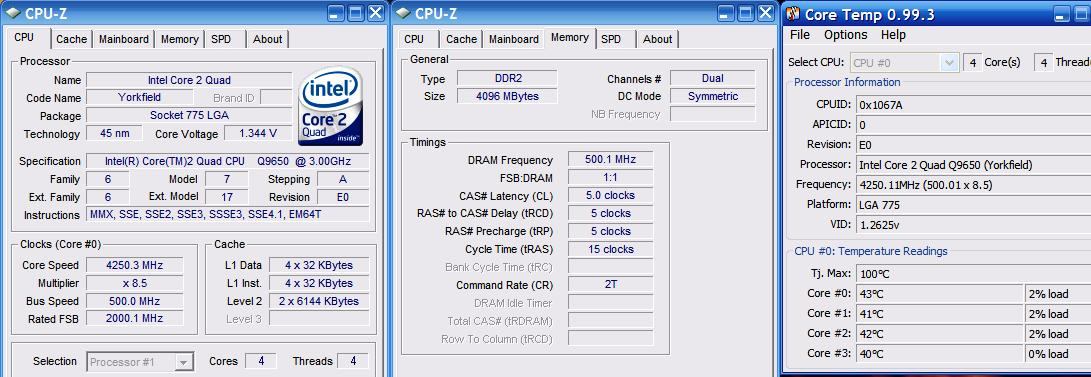Click the Instructions field listing MMX, SSE
This screenshot has height=377, width=1091.
click(x=228, y=215)
